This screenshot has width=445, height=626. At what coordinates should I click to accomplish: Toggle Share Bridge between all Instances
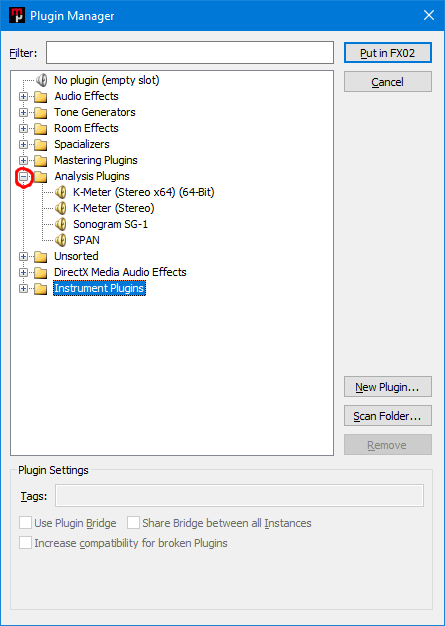133,523
